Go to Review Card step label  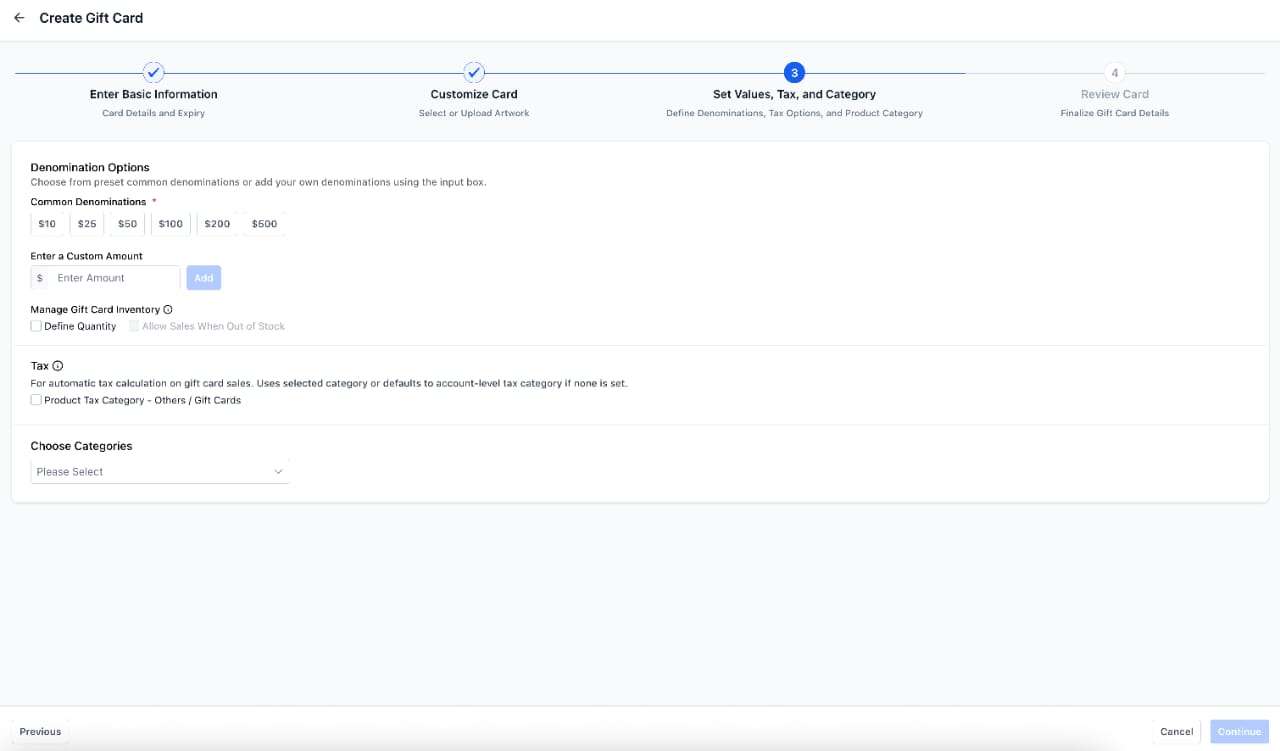(x=1114, y=94)
